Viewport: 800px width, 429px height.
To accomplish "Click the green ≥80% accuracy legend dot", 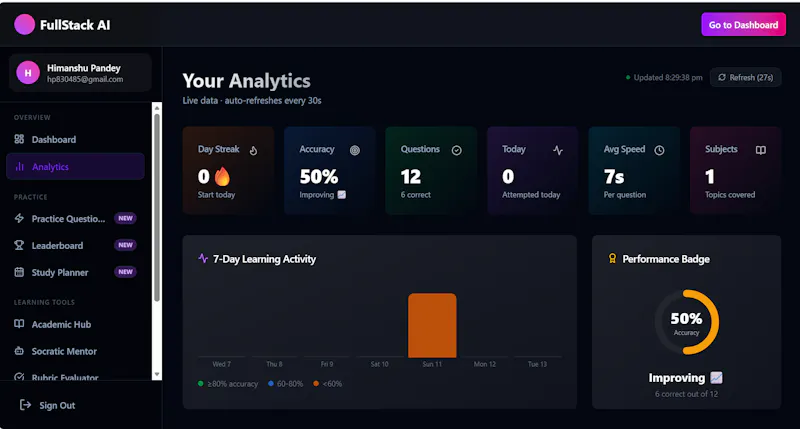I will 201,383.
